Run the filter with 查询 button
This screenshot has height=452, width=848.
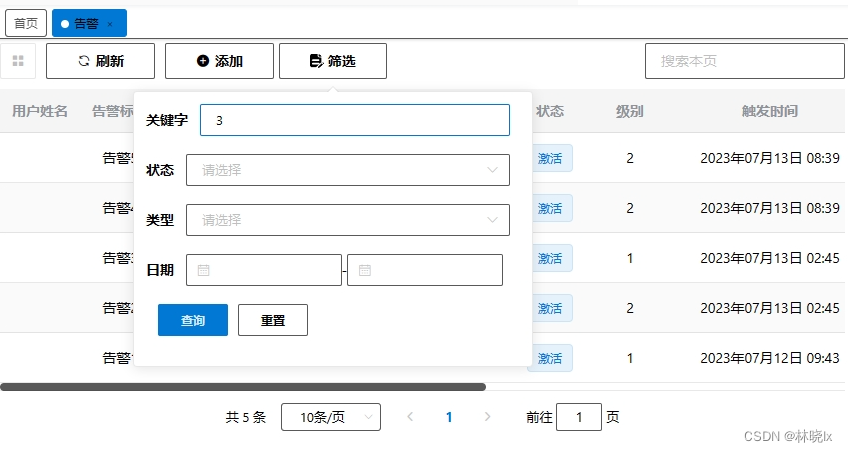tap(193, 320)
